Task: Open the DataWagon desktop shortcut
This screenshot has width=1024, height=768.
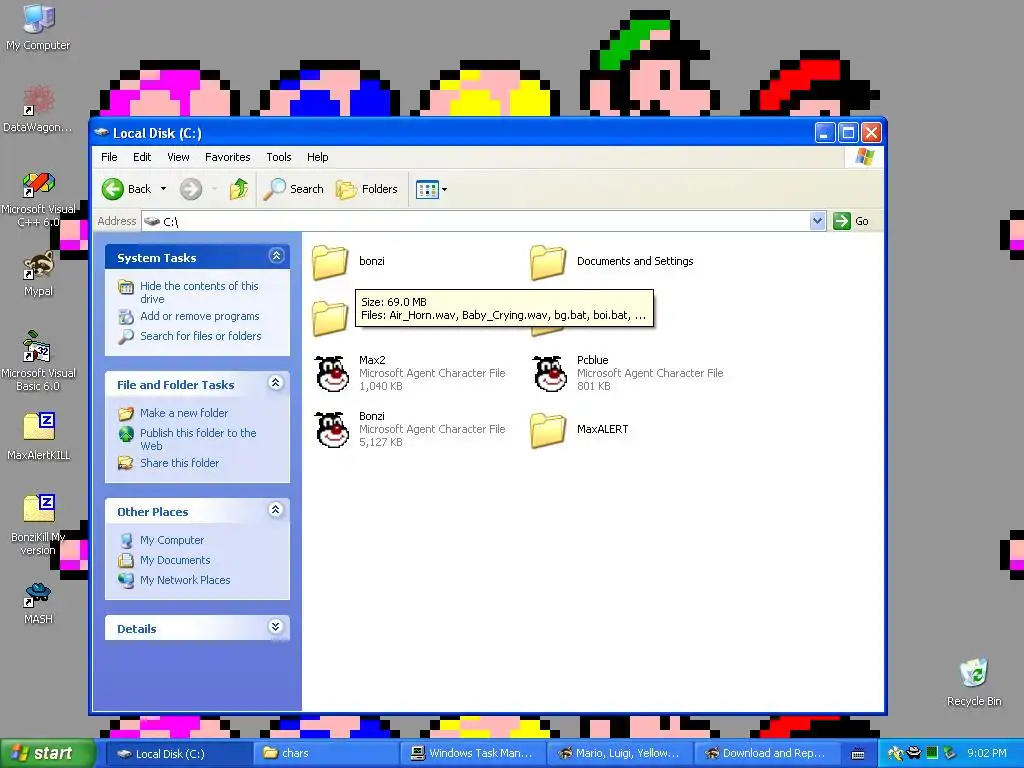Action: [x=38, y=108]
